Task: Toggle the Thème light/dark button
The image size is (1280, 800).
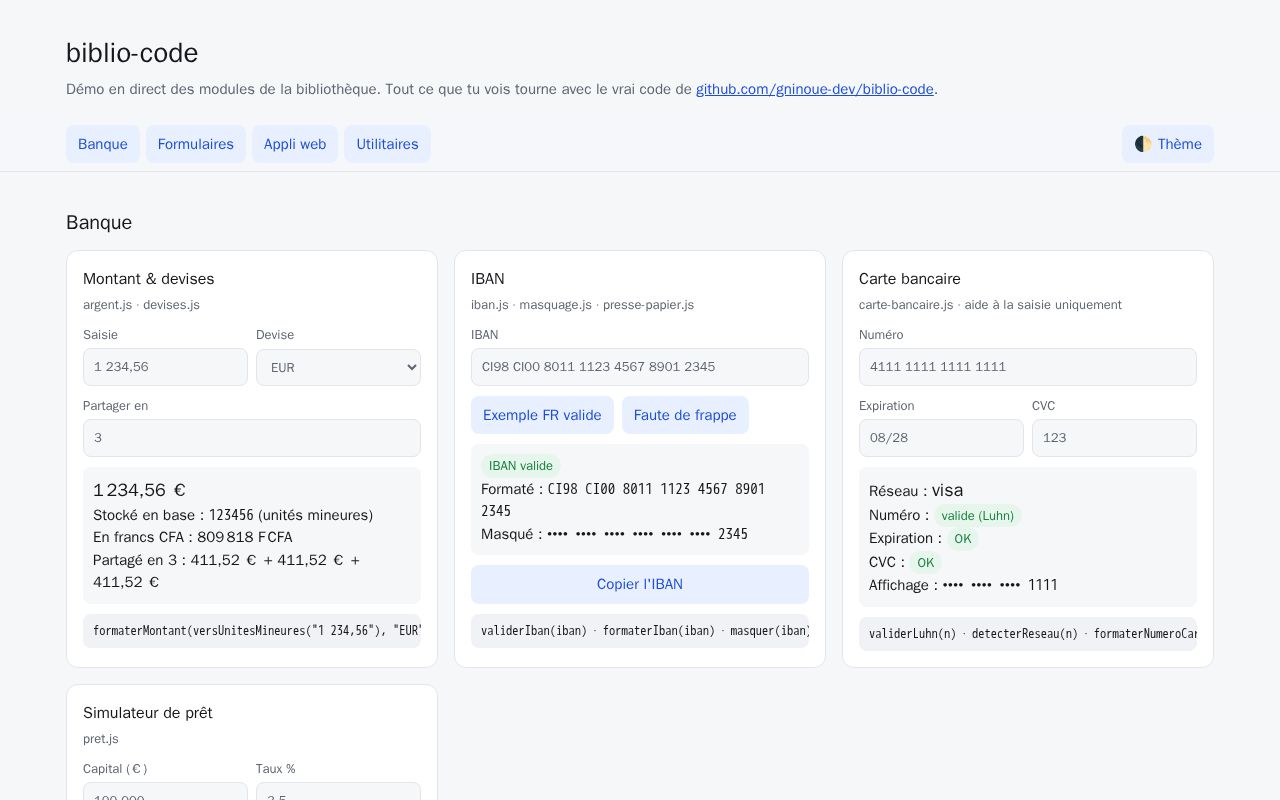Action: pos(1167,144)
